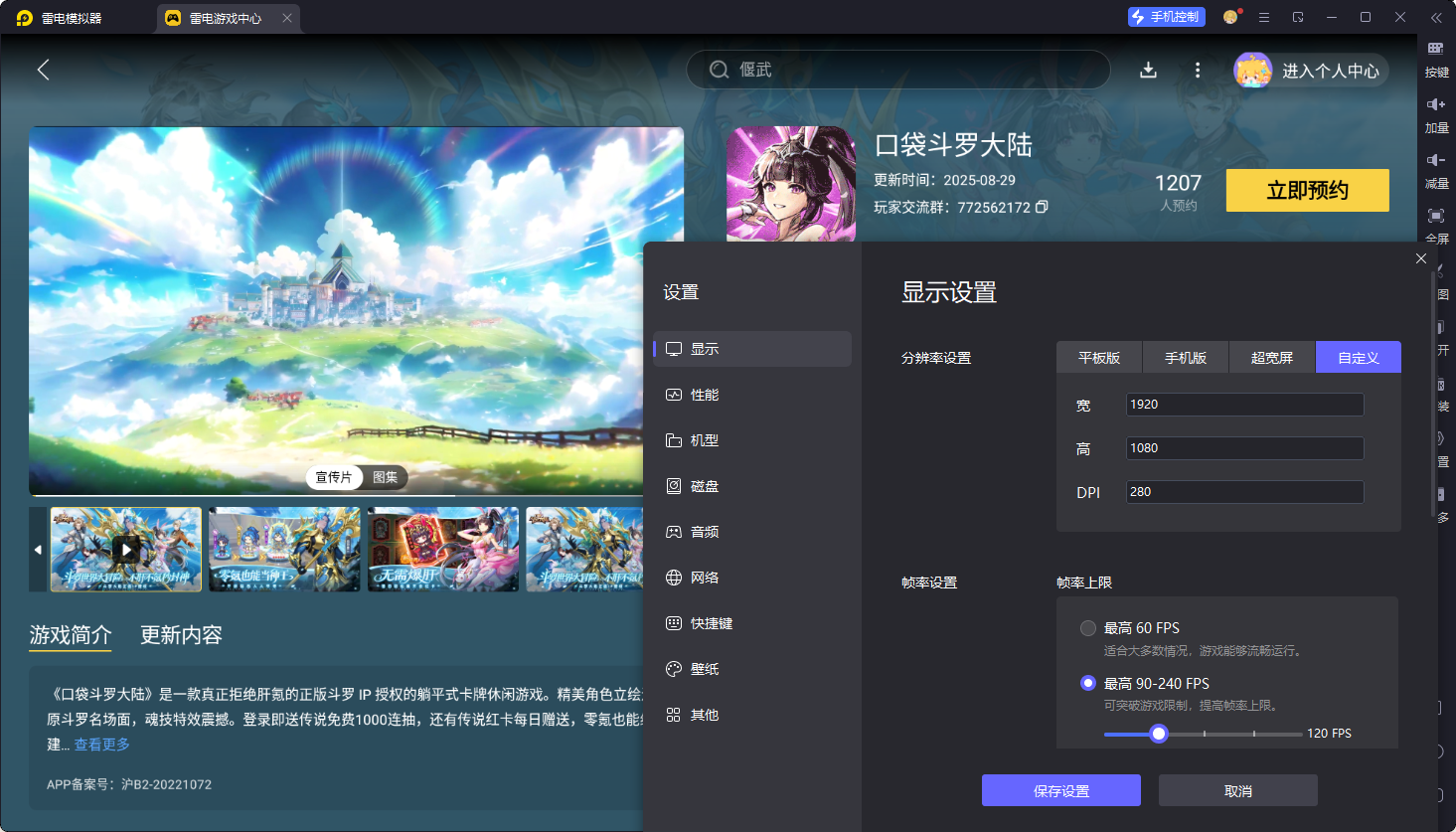Viewport: 1456px width, 832px height.
Task: Click the 高 field showing 1080
Action: point(1244,448)
